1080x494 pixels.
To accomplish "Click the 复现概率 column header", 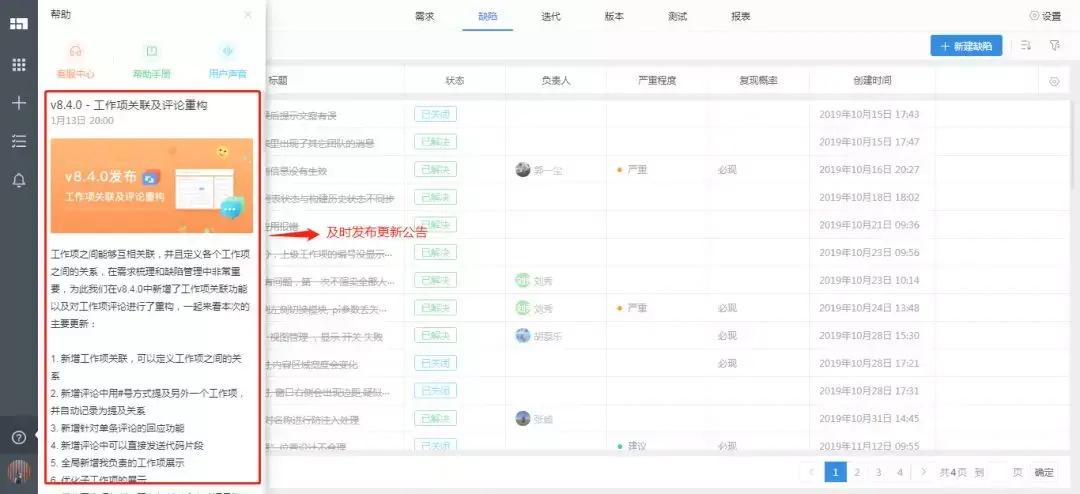I will (758, 81).
